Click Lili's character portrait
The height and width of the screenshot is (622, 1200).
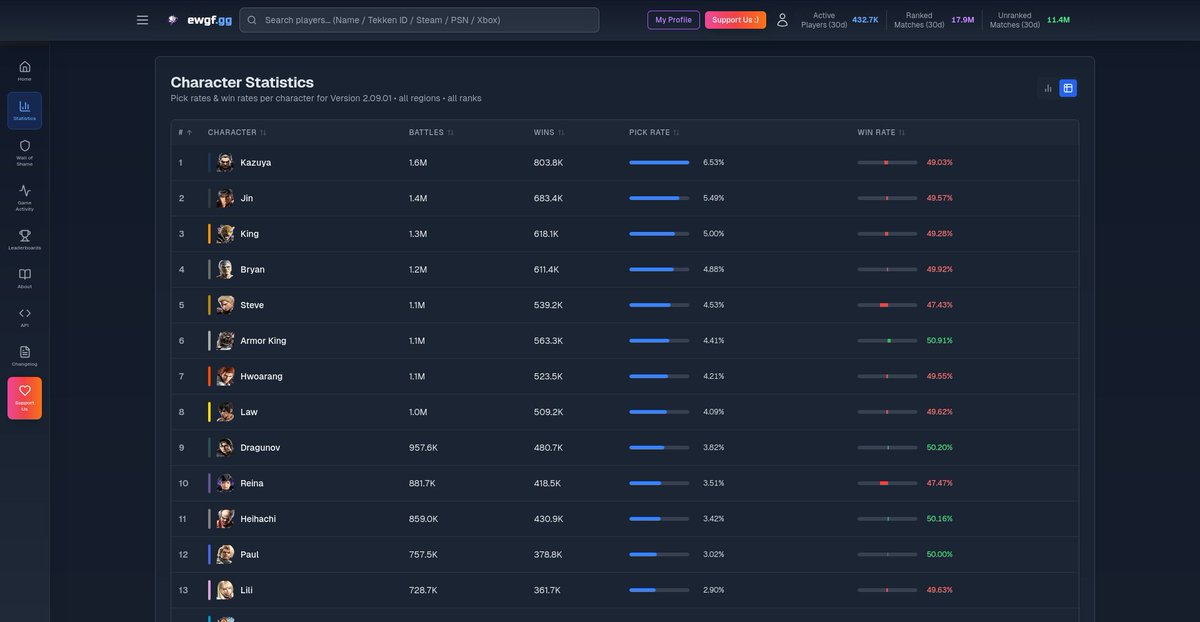pos(225,590)
